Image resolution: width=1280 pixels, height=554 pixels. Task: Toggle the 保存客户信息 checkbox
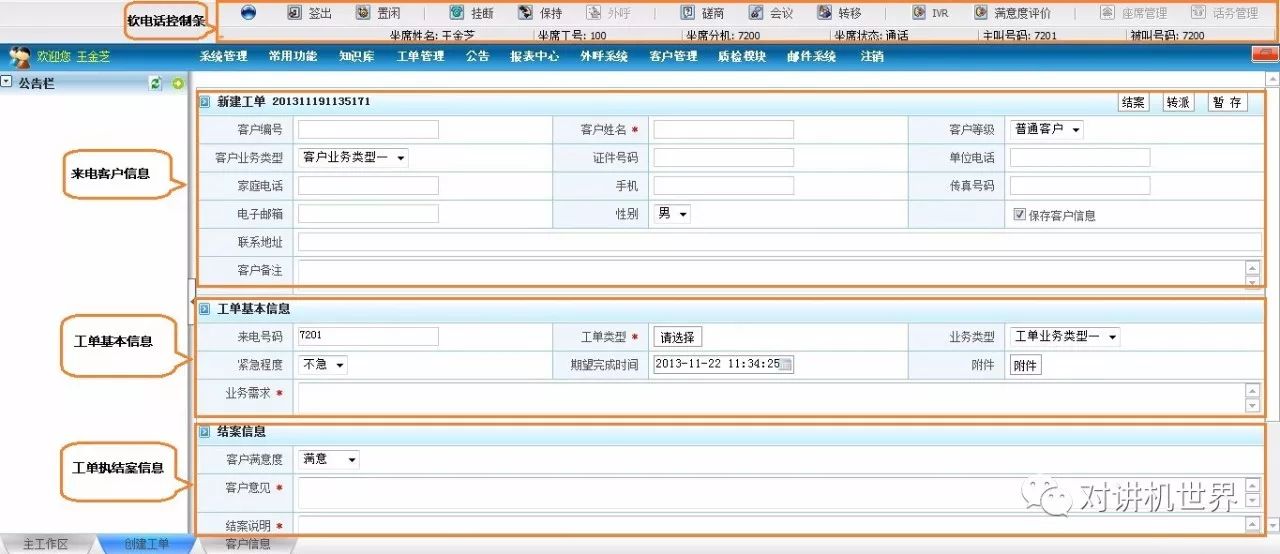[1019, 215]
